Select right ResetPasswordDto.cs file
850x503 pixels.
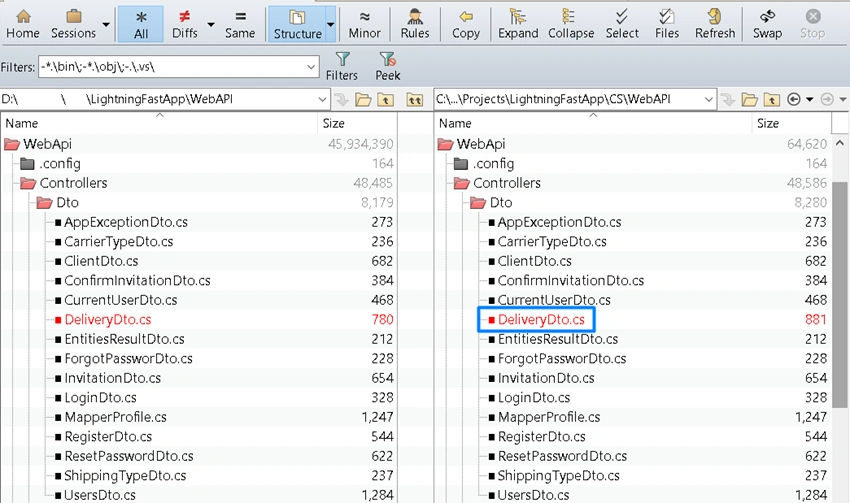pos(562,456)
